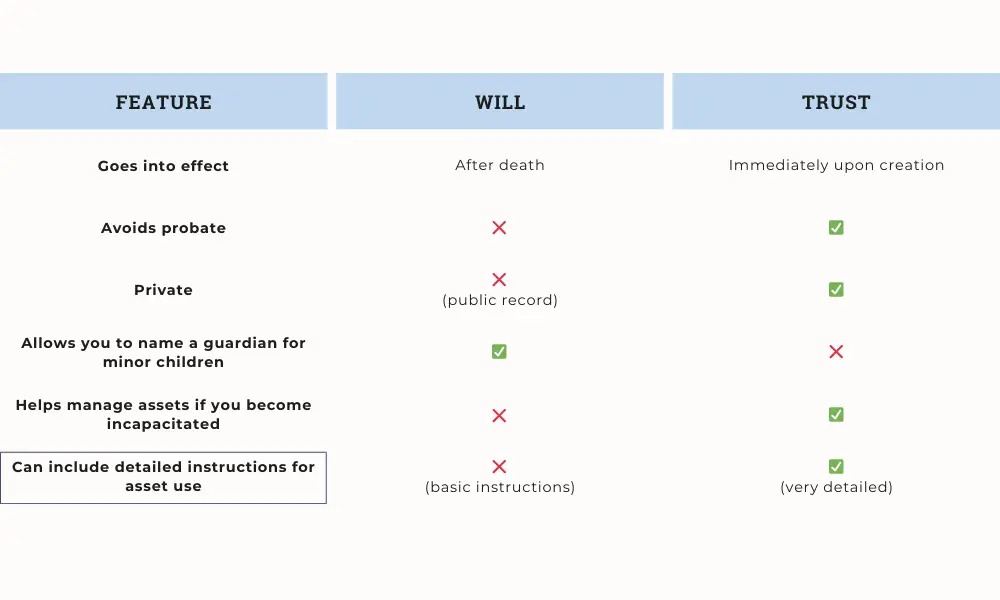1000x600 pixels.
Task: Click the red X above public record
Action: [x=499, y=280]
